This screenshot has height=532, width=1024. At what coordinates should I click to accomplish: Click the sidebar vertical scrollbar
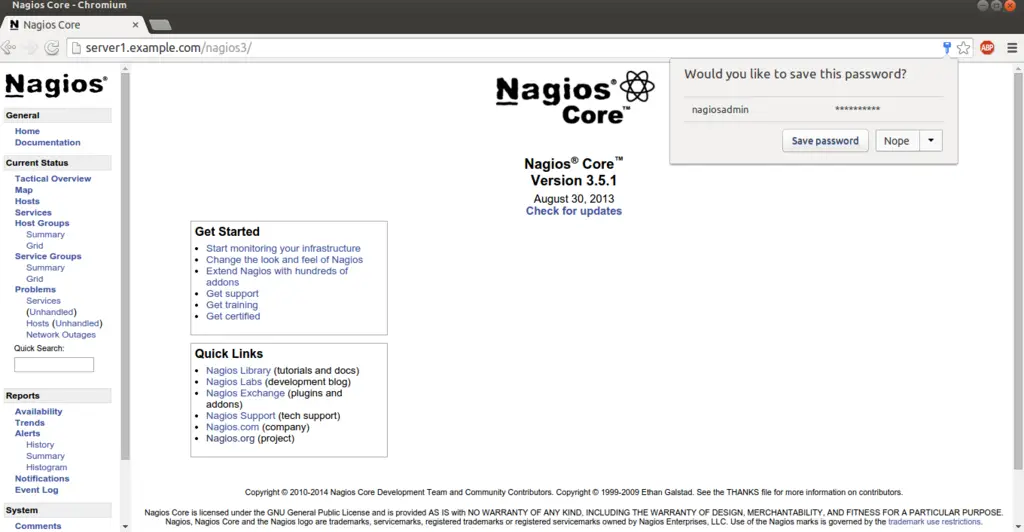(125, 266)
